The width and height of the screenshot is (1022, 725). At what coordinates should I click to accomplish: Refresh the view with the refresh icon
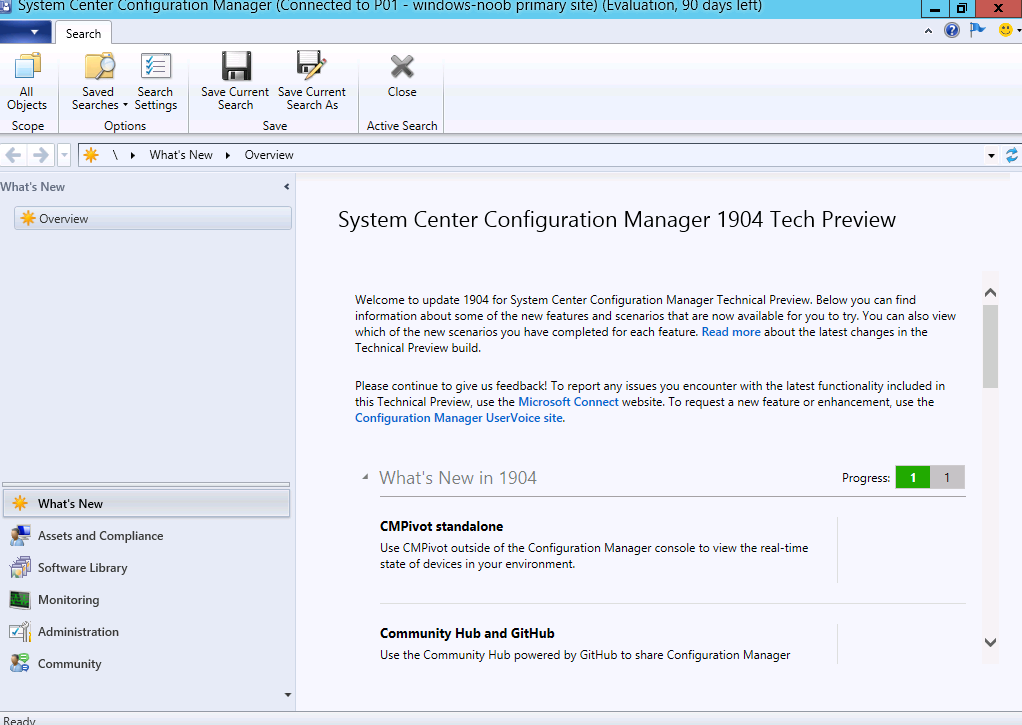[x=1012, y=155]
